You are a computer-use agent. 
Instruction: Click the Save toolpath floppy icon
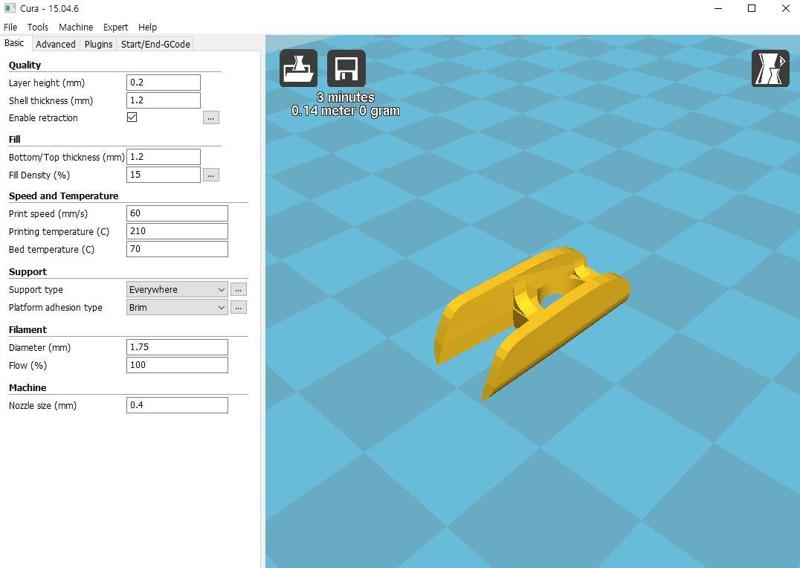coord(346,68)
